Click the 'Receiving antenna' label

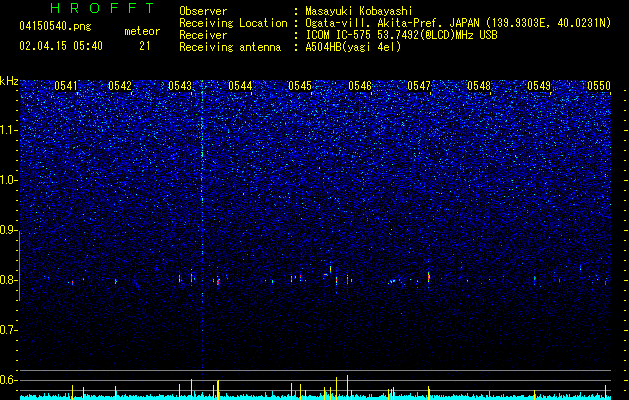coord(230,47)
